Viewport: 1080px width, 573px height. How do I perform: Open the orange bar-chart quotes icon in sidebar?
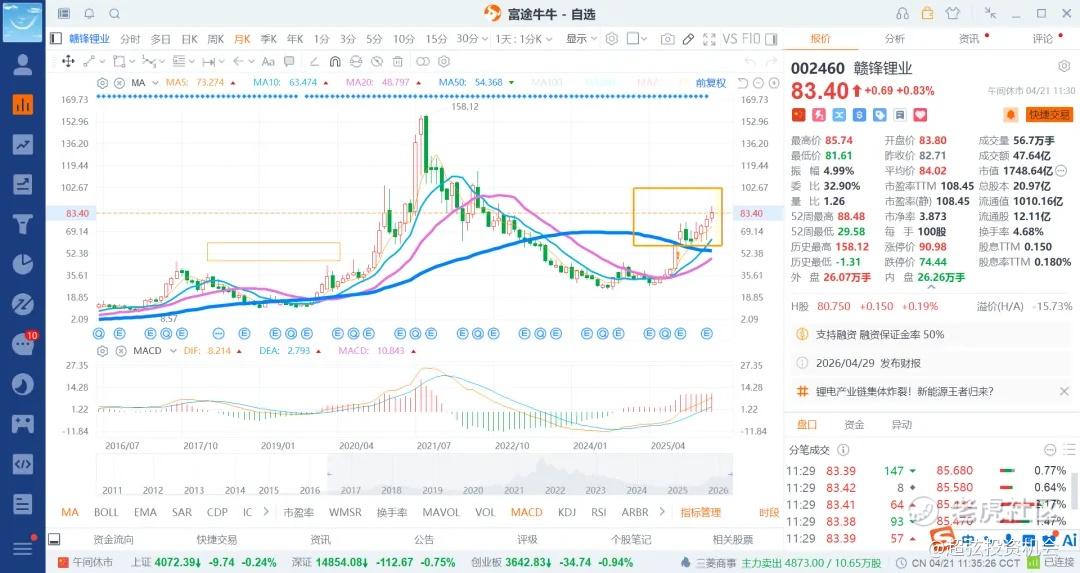click(23, 104)
